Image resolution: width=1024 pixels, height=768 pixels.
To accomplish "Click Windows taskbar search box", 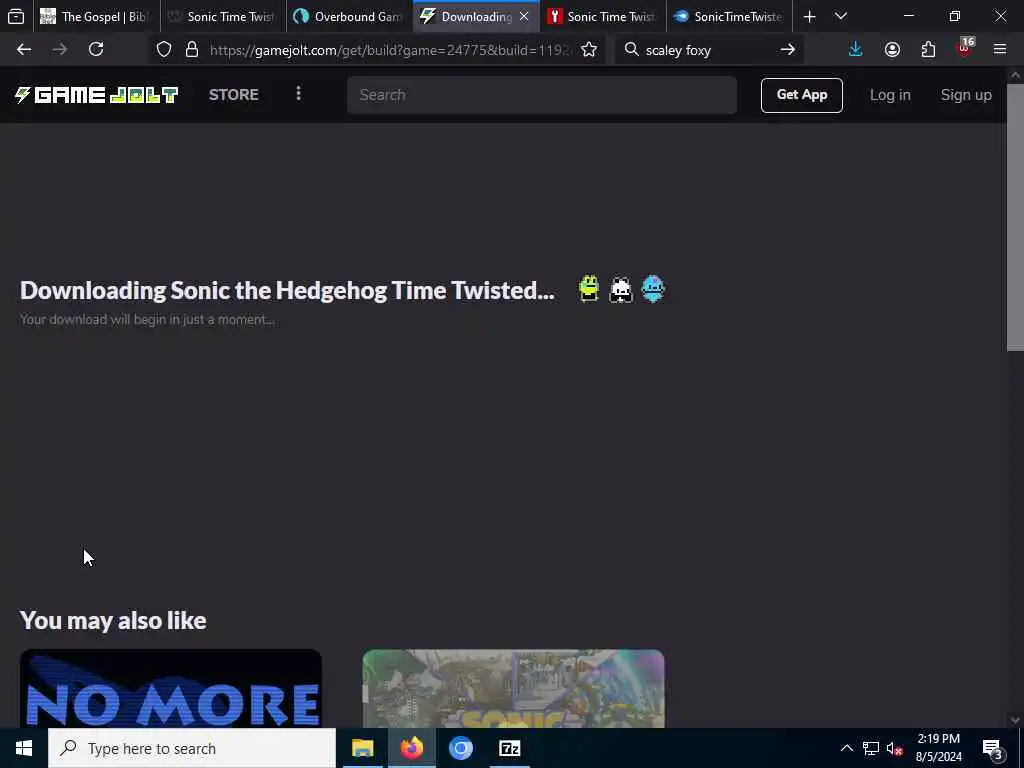I will tap(191, 748).
